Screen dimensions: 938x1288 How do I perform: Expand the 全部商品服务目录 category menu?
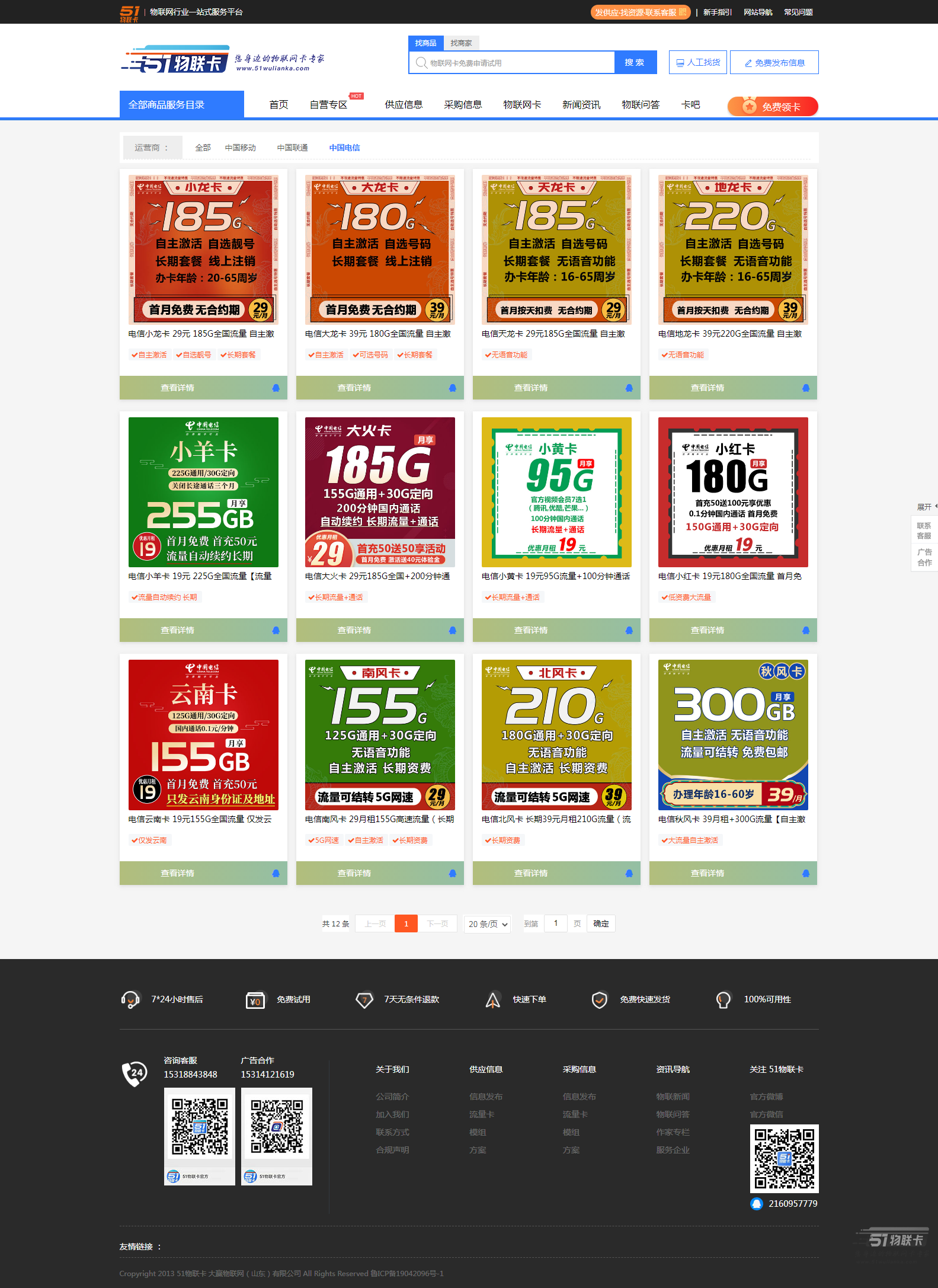(x=182, y=104)
